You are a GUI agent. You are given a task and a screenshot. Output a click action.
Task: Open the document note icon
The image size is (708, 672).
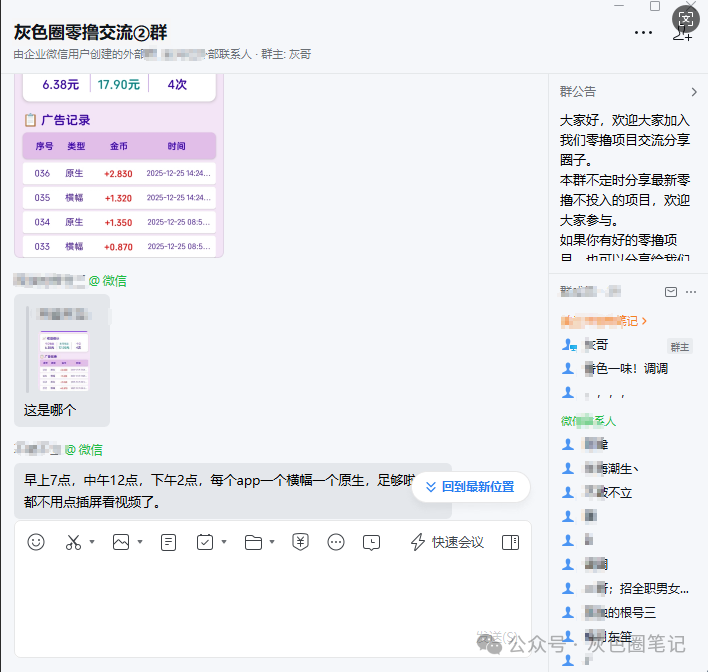169,542
